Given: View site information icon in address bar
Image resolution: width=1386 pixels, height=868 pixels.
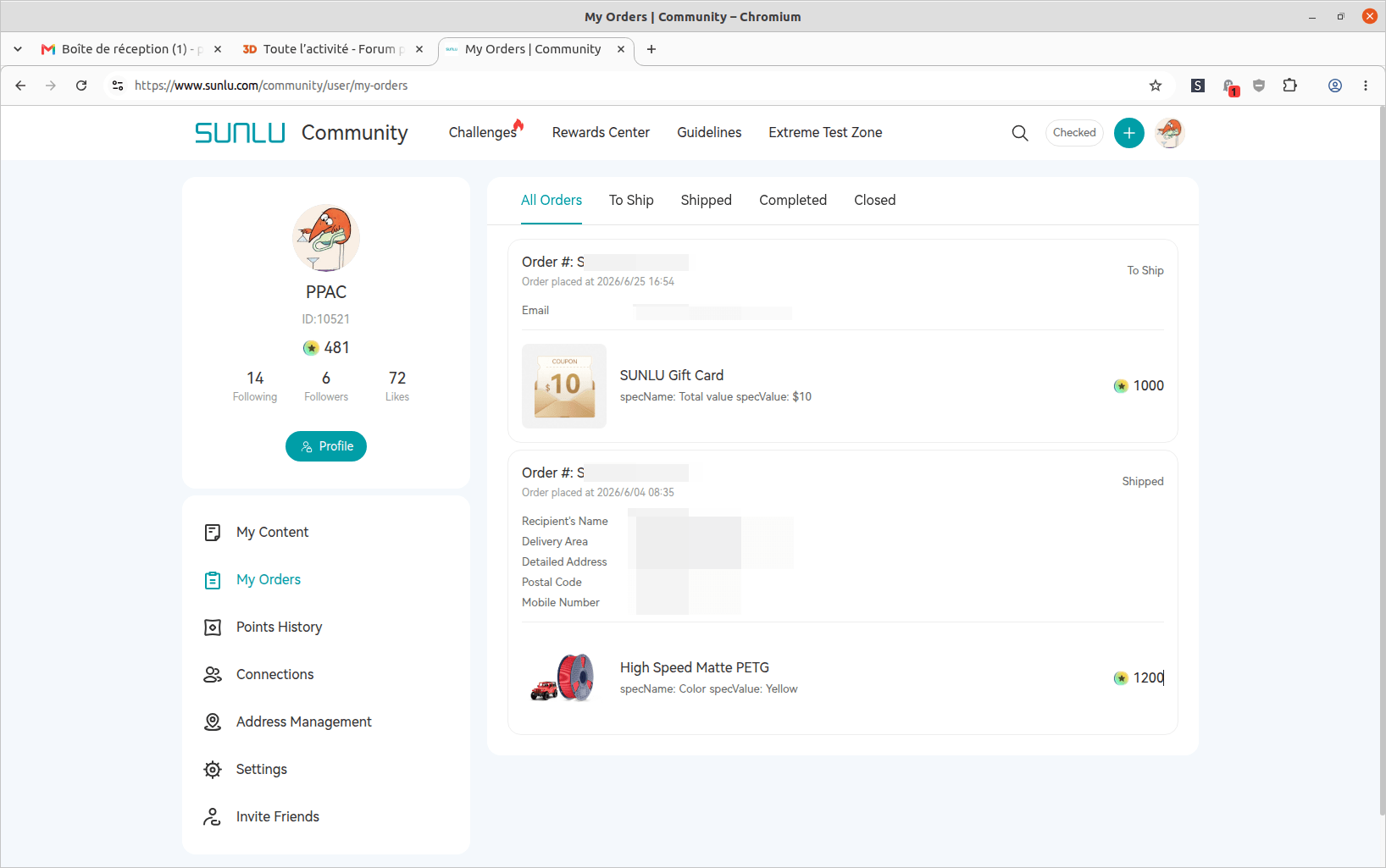Looking at the screenshot, I should (118, 86).
